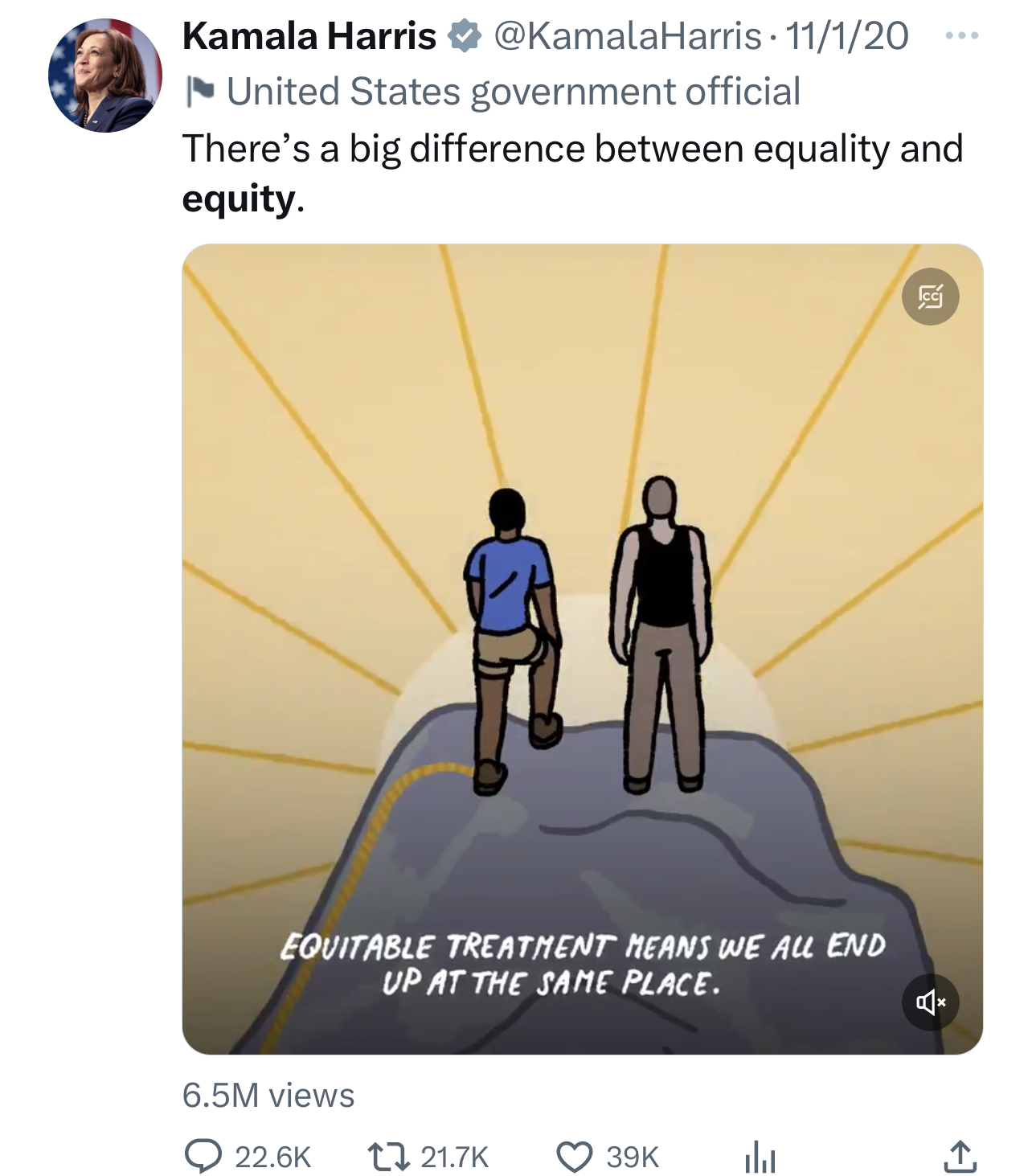The width and height of the screenshot is (1032, 1176).
Task: Retweet using the arrows icon
Action: click(387, 1156)
